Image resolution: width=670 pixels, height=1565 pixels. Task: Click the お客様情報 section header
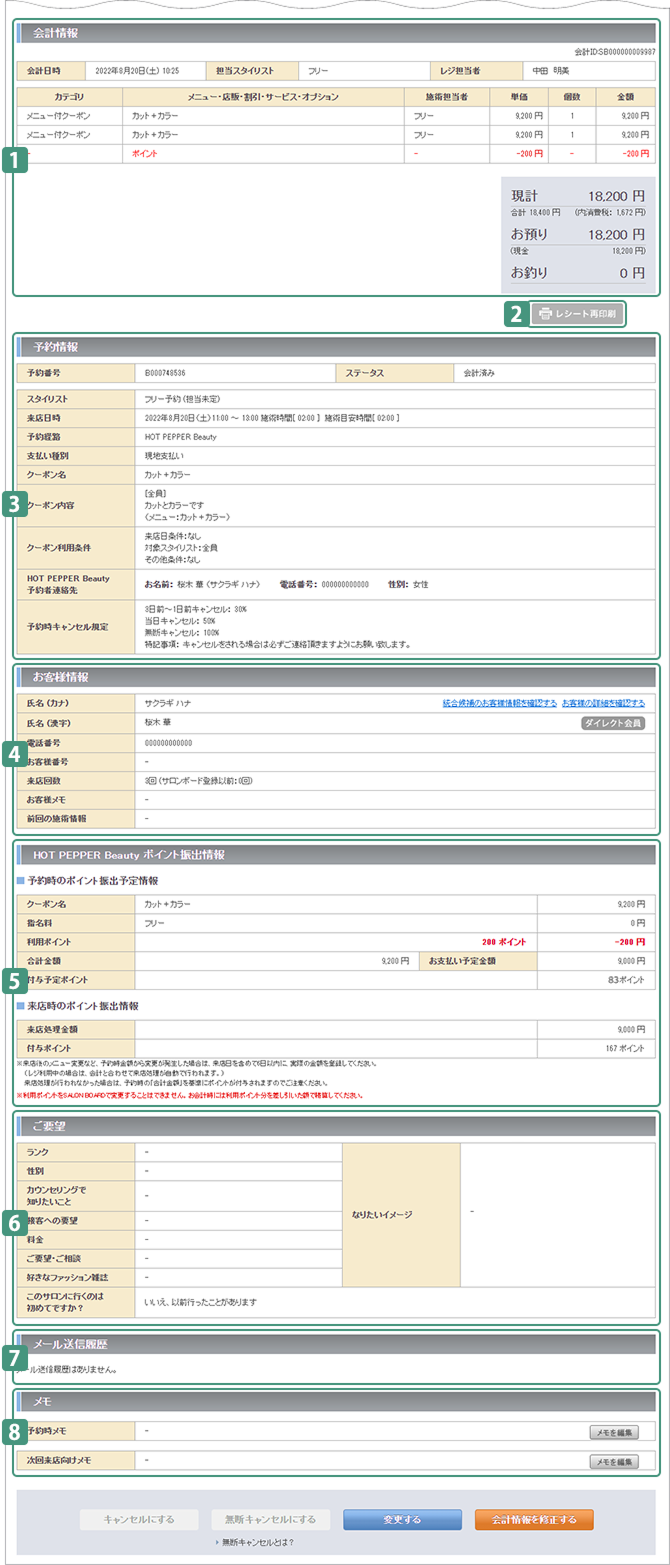pos(337,677)
